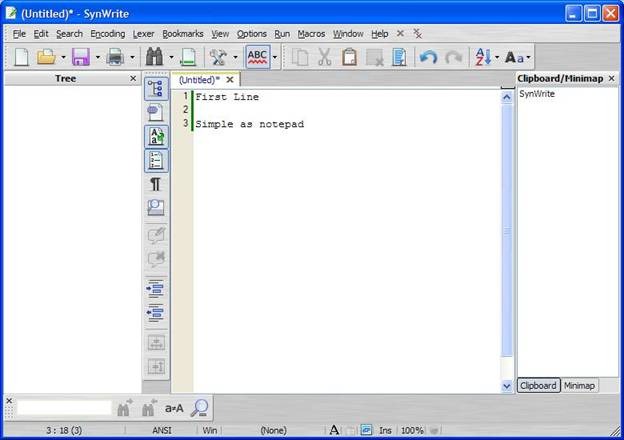Screen dimensions: 624x440
Task: Toggle the ABC spell check button
Action: (x=257, y=57)
